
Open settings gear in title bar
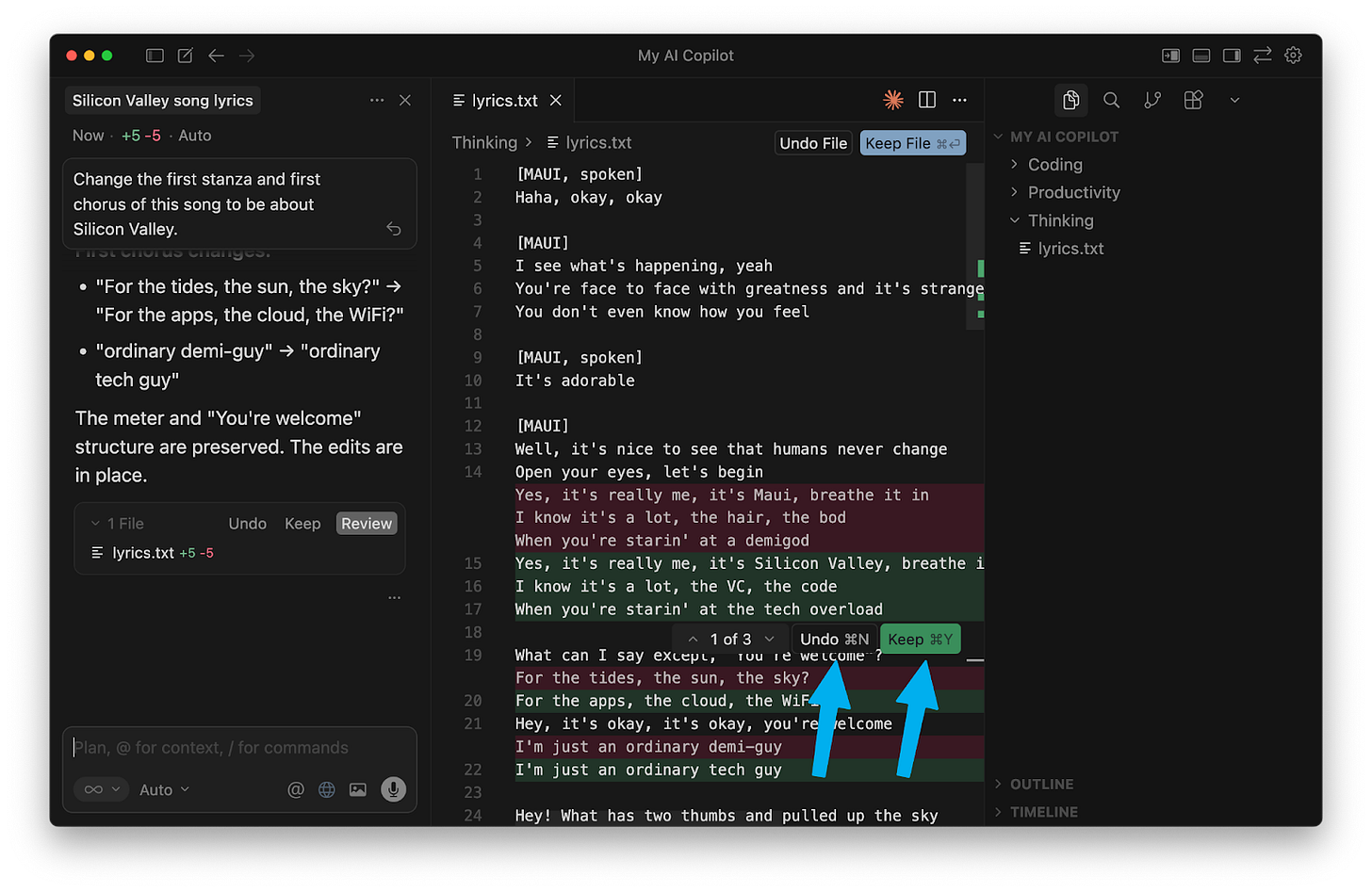(x=1294, y=56)
